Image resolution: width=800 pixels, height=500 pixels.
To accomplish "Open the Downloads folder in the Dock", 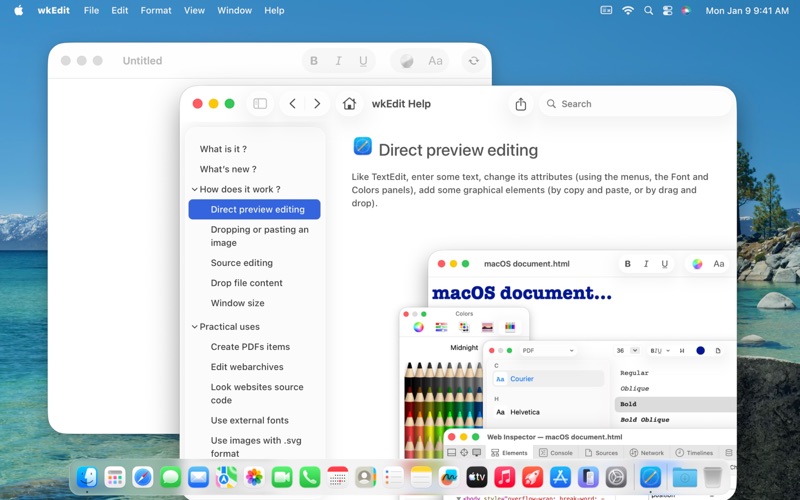I will [685, 478].
